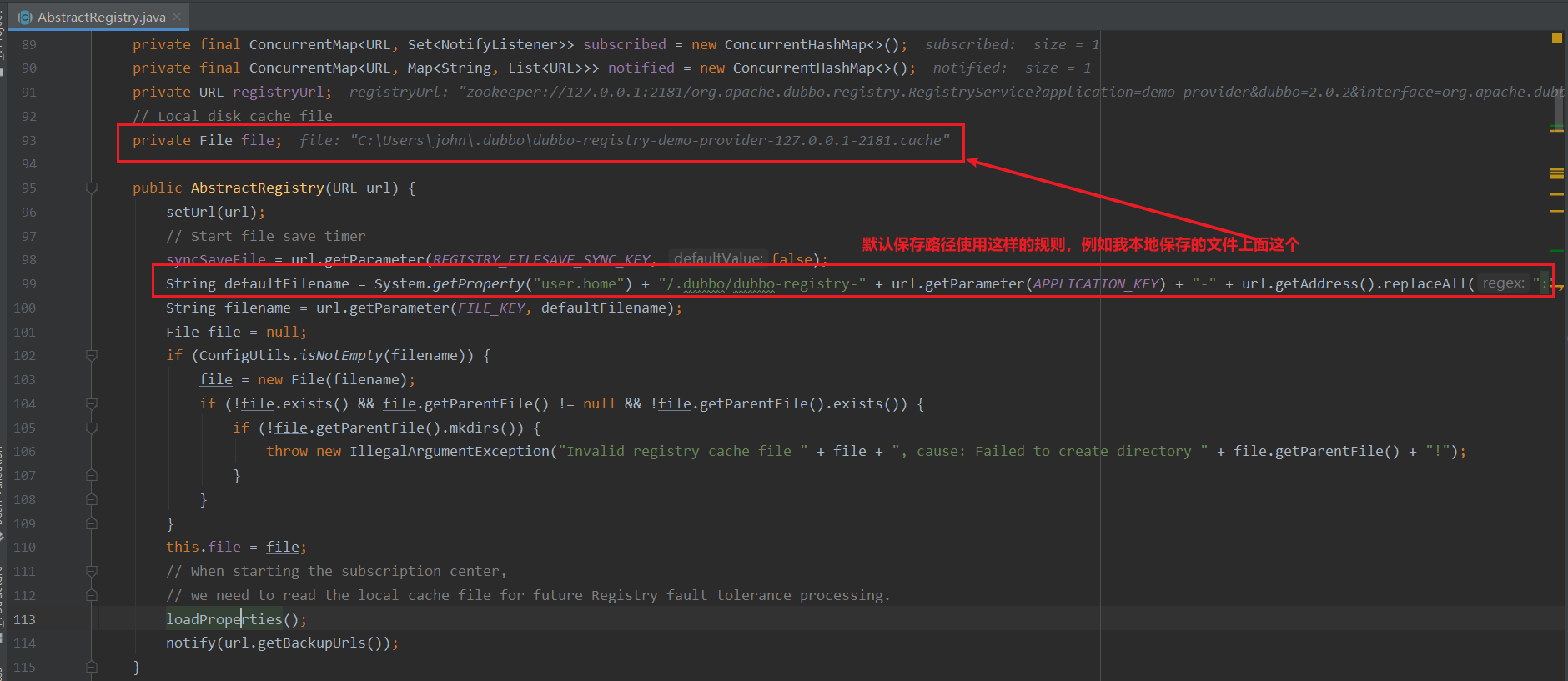Click the 'defaultValue:' inlay hint on line 98
This screenshot has width=1568, height=681.
[717, 259]
